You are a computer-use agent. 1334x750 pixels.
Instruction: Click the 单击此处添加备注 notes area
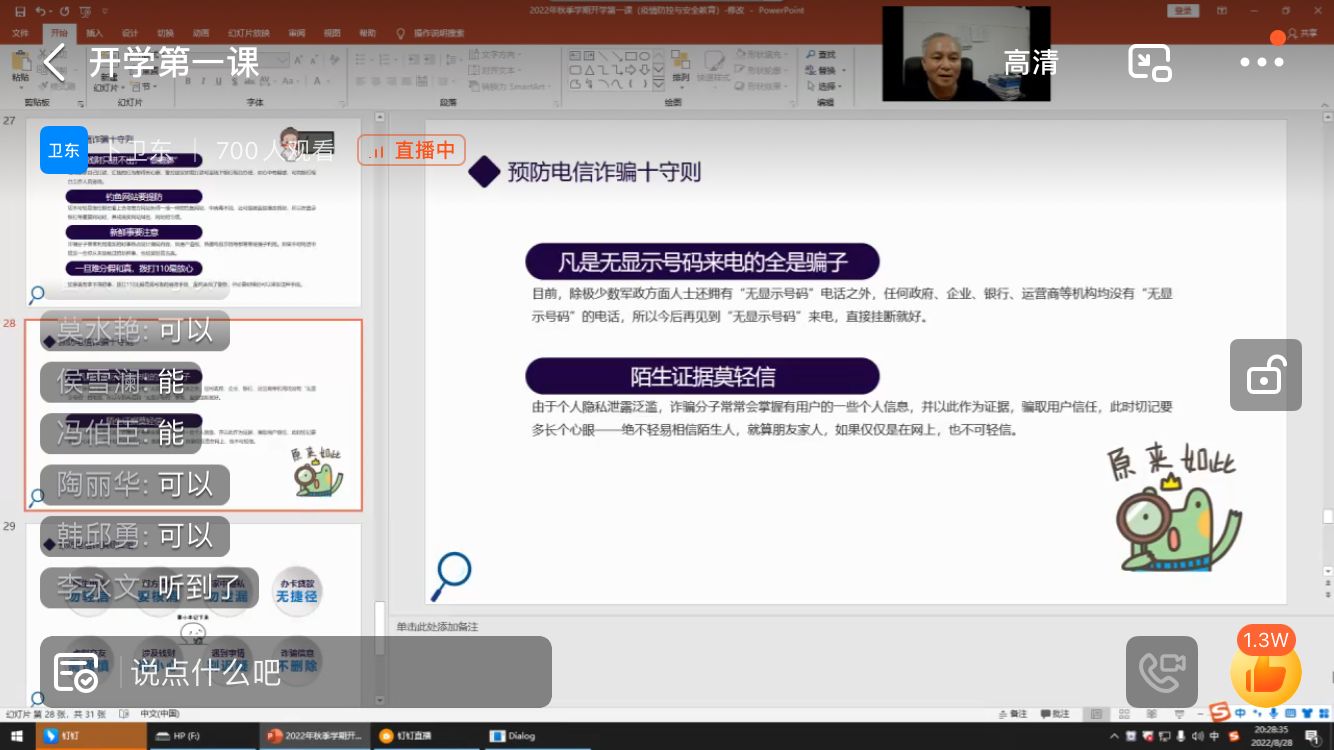(x=437, y=627)
